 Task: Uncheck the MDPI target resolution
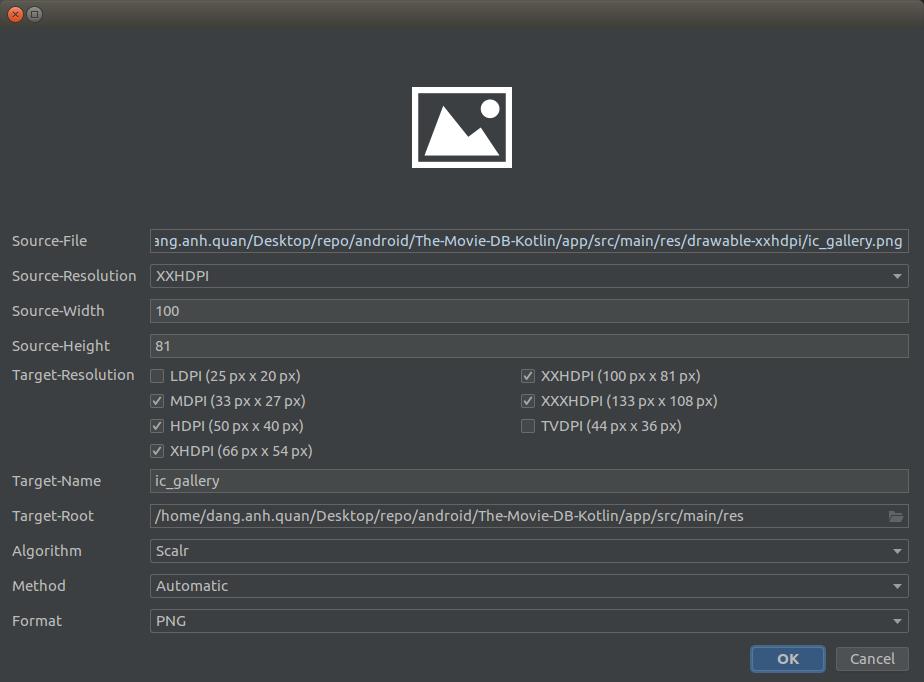157,401
